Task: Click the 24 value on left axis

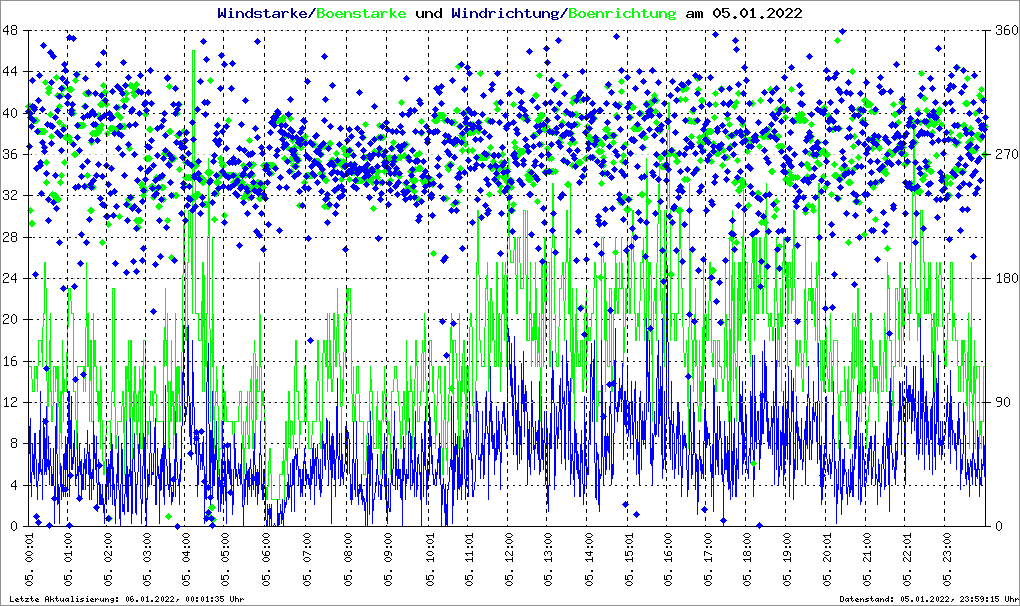Action: [12, 278]
